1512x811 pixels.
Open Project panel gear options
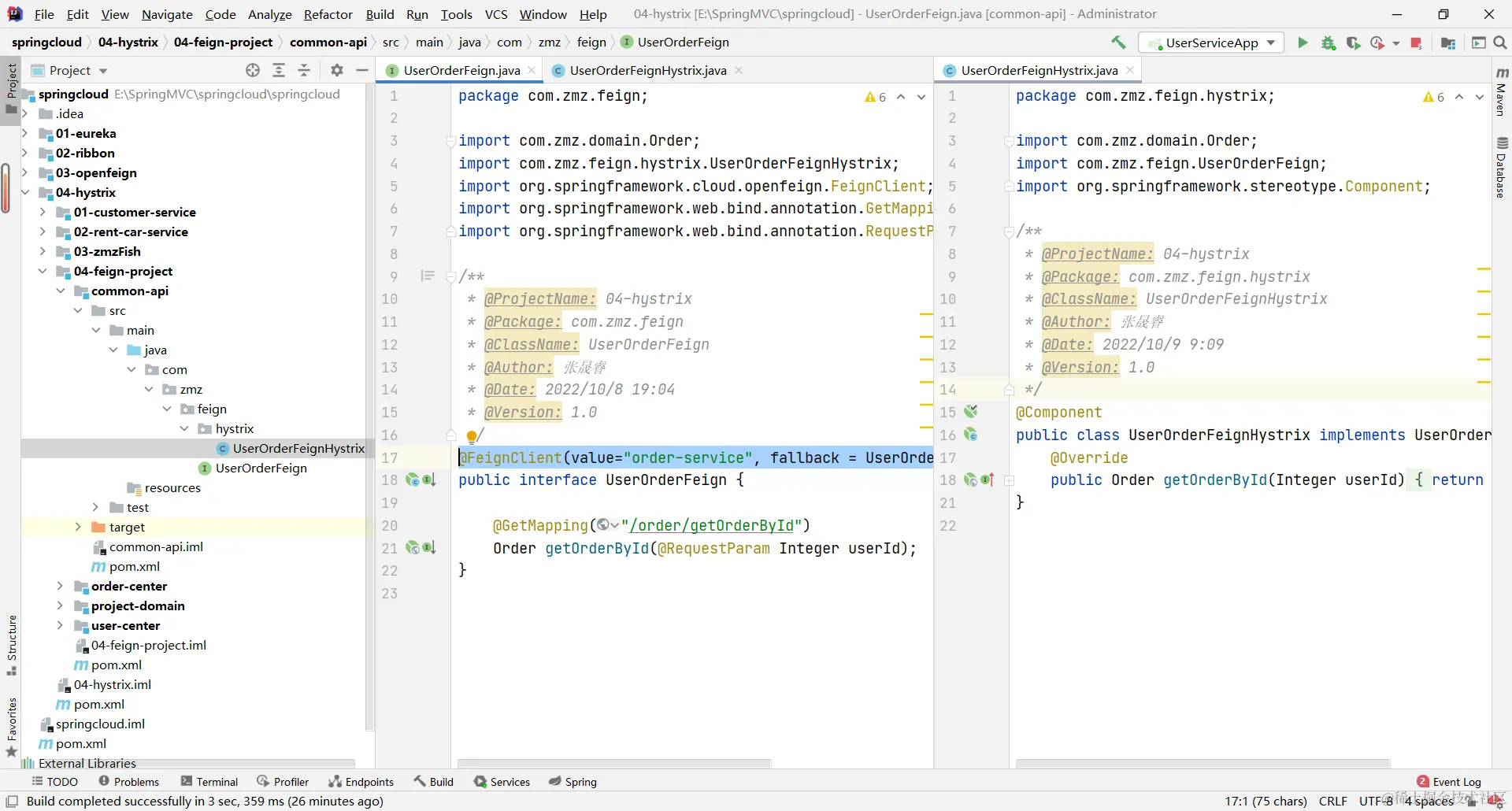[337, 70]
